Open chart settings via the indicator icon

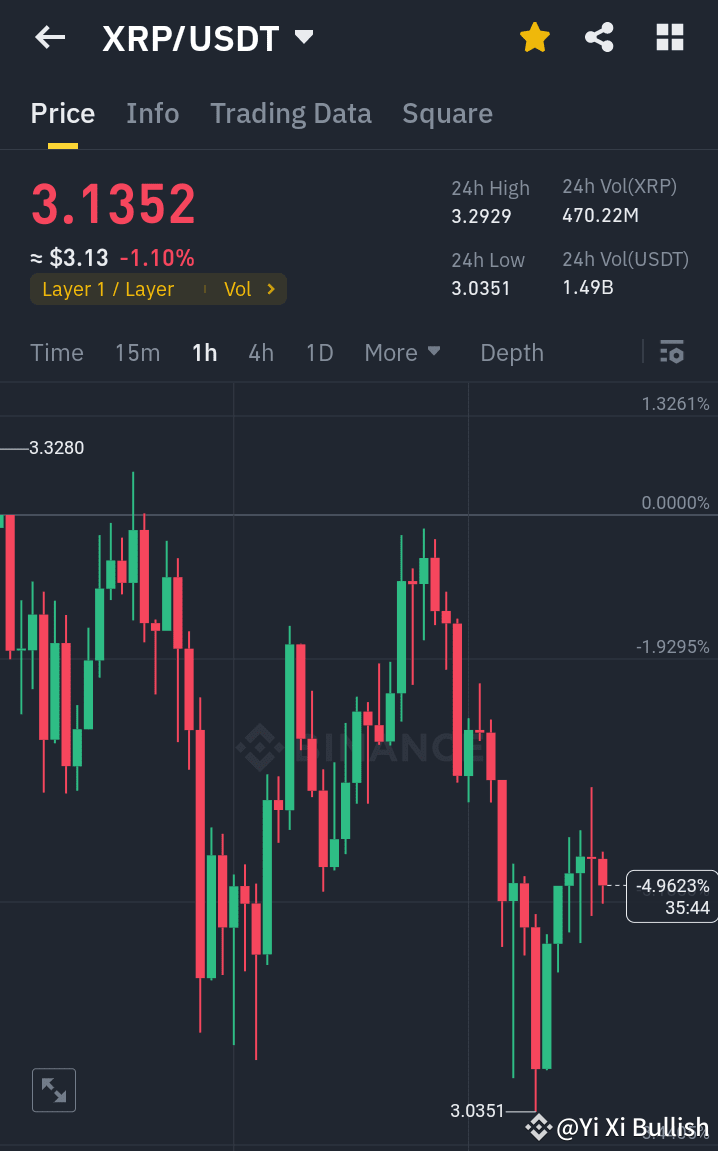pyautogui.click(x=671, y=352)
